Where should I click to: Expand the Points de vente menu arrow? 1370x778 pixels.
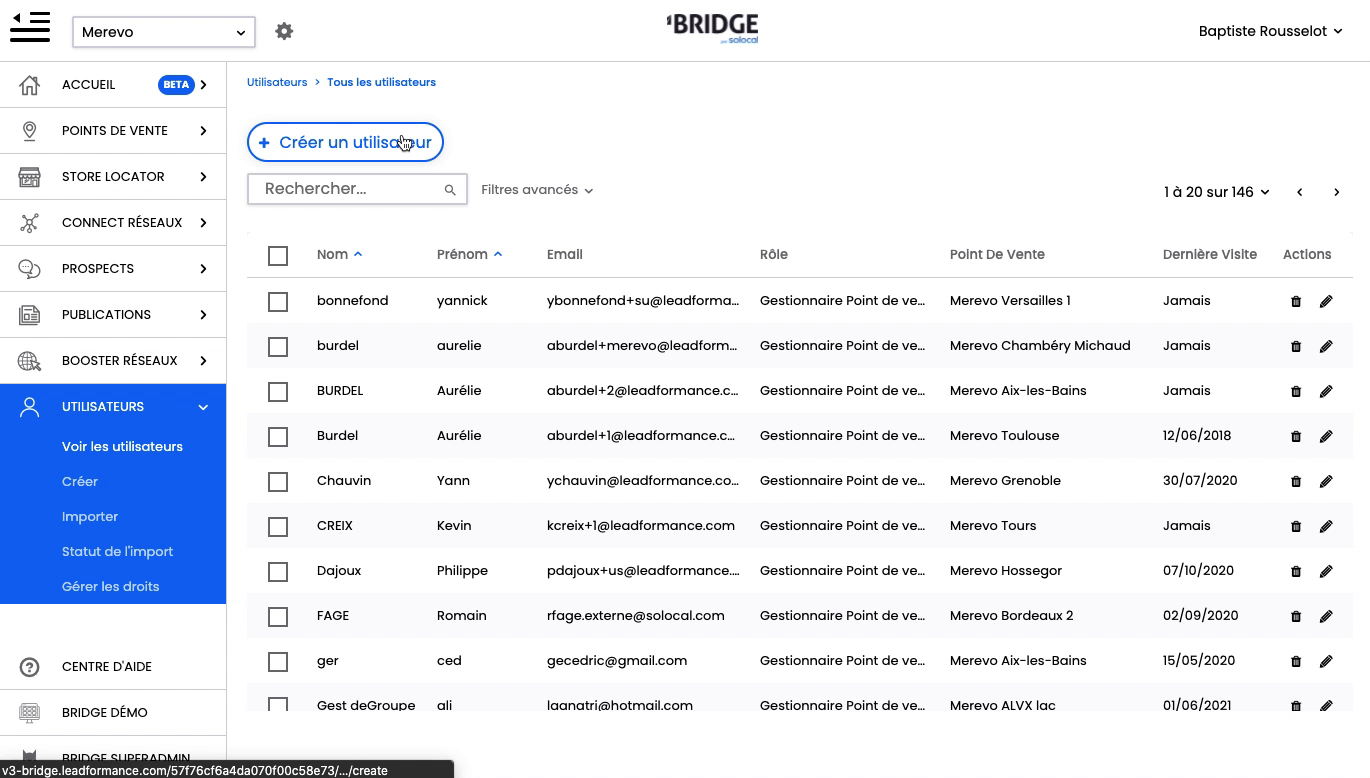pos(203,131)
